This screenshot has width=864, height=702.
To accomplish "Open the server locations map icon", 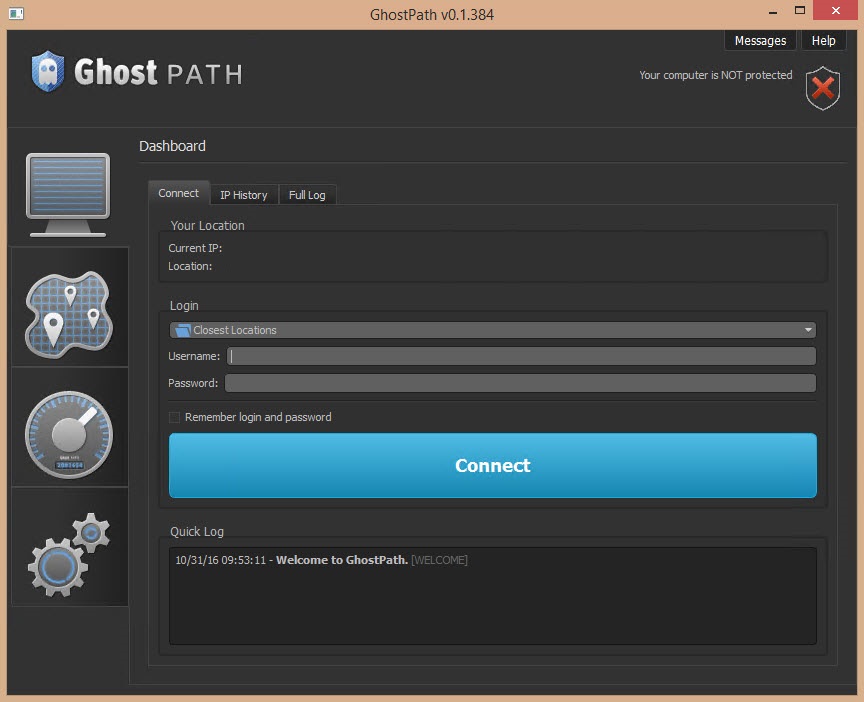I will (x=69, y=315).
